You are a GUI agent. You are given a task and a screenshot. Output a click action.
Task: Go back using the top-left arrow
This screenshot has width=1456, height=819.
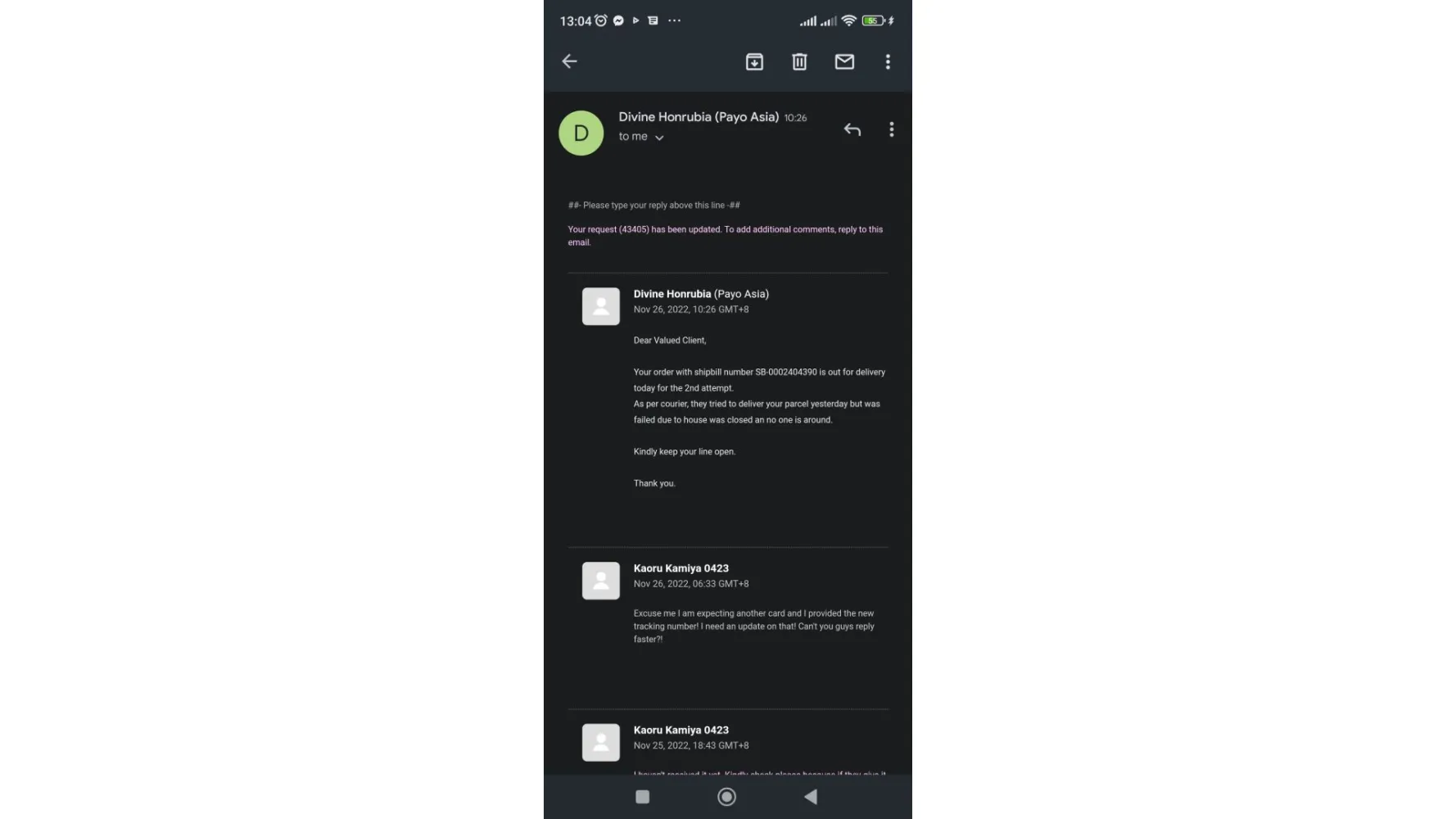[569, 61]
